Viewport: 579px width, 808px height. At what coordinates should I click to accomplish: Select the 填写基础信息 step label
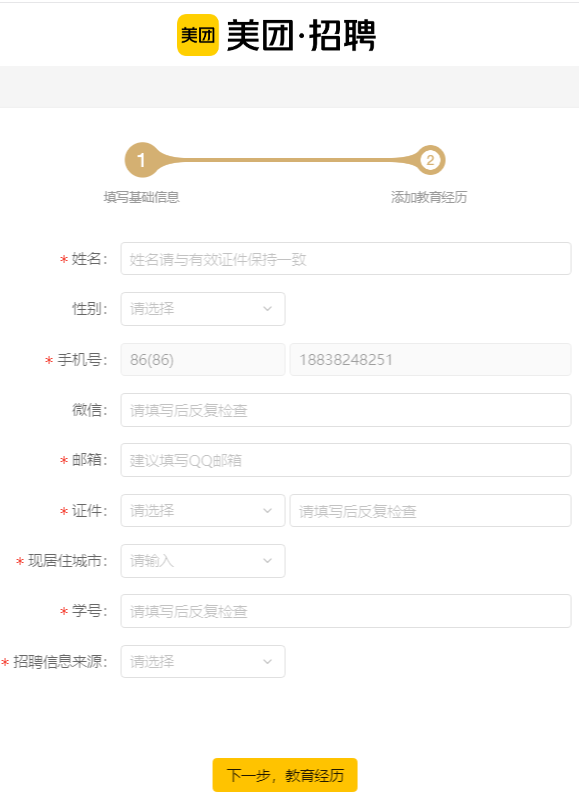[x=142, y=197]
